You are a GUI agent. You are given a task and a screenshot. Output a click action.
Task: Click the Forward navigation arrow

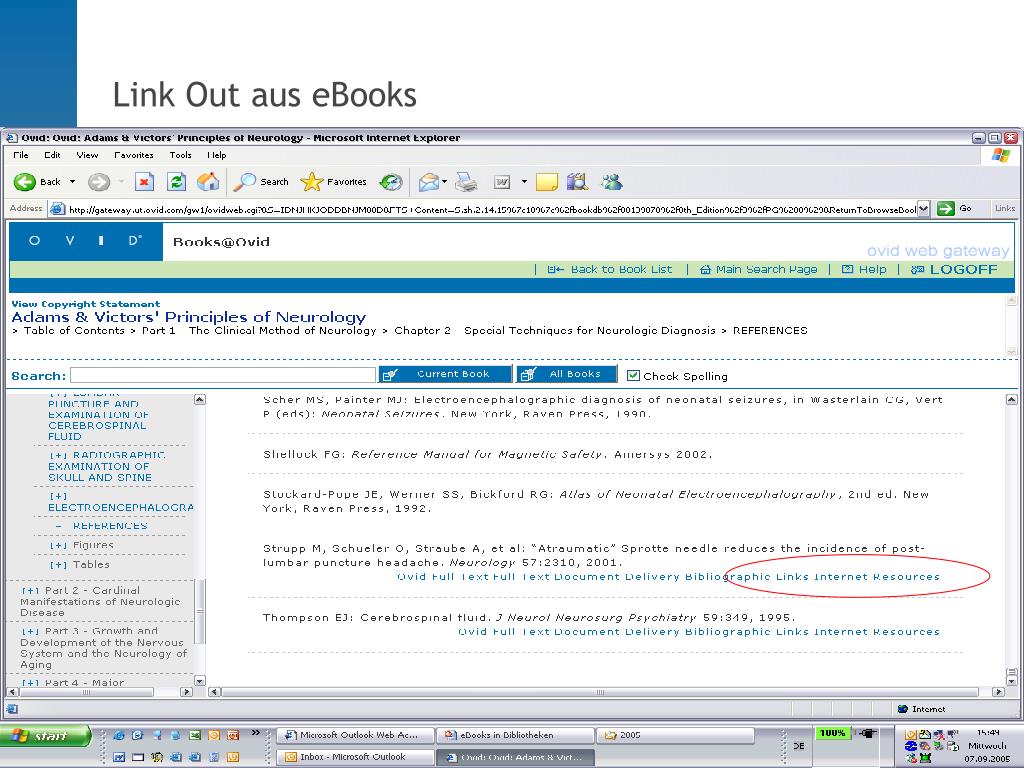99,182
